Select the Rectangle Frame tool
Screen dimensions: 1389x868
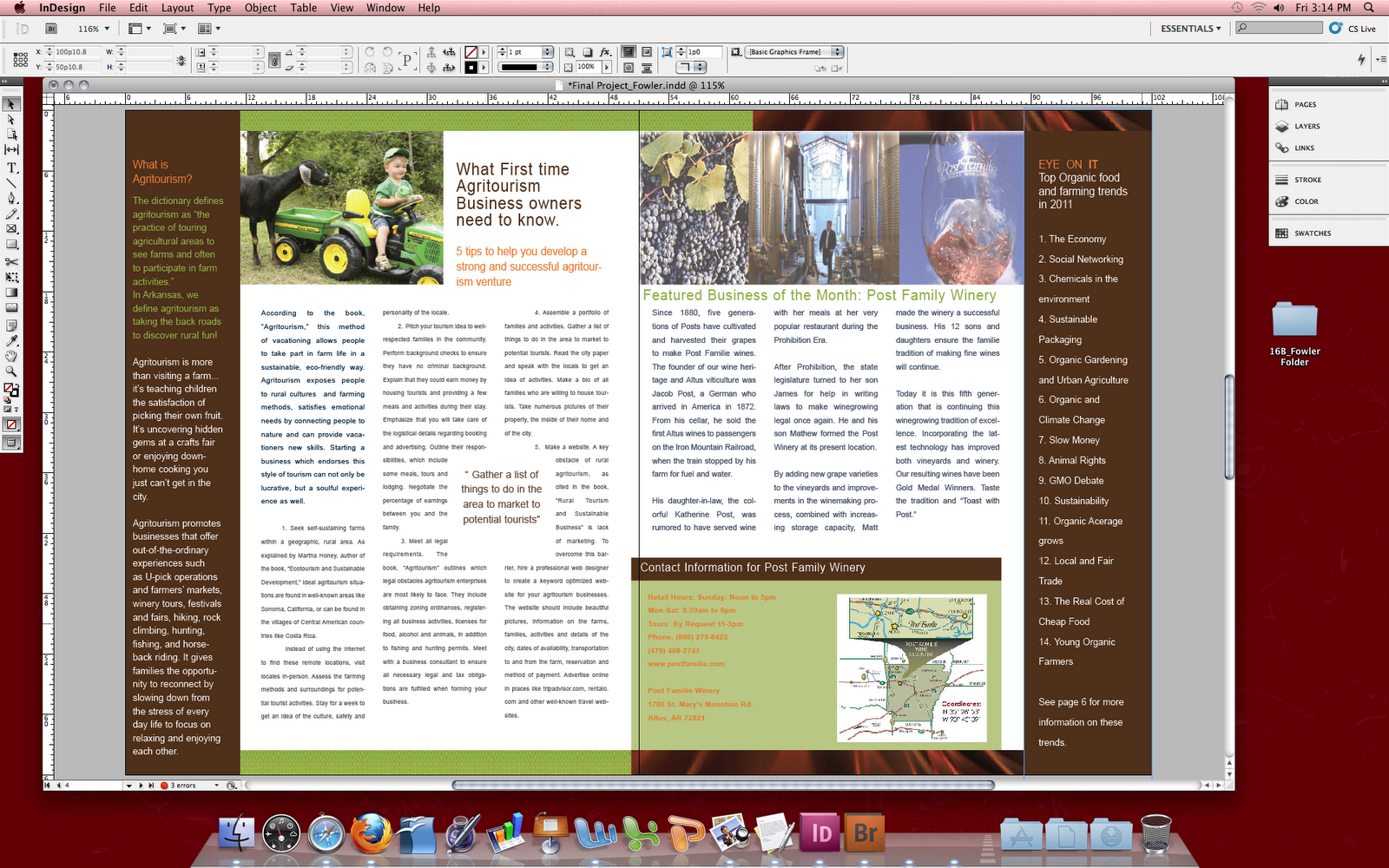point(11,229)
